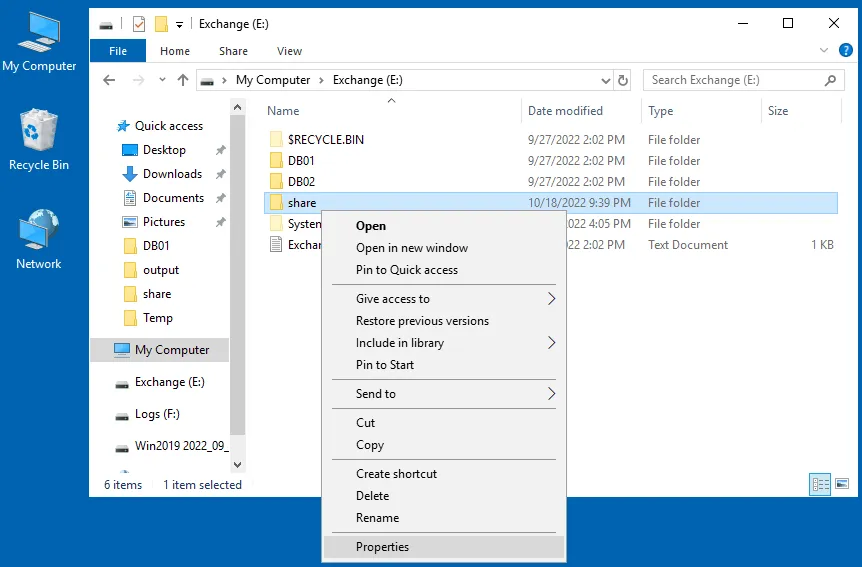862x567 pixels.
Task: Switch to large icons view in status bar
Action: click(843, 485)
